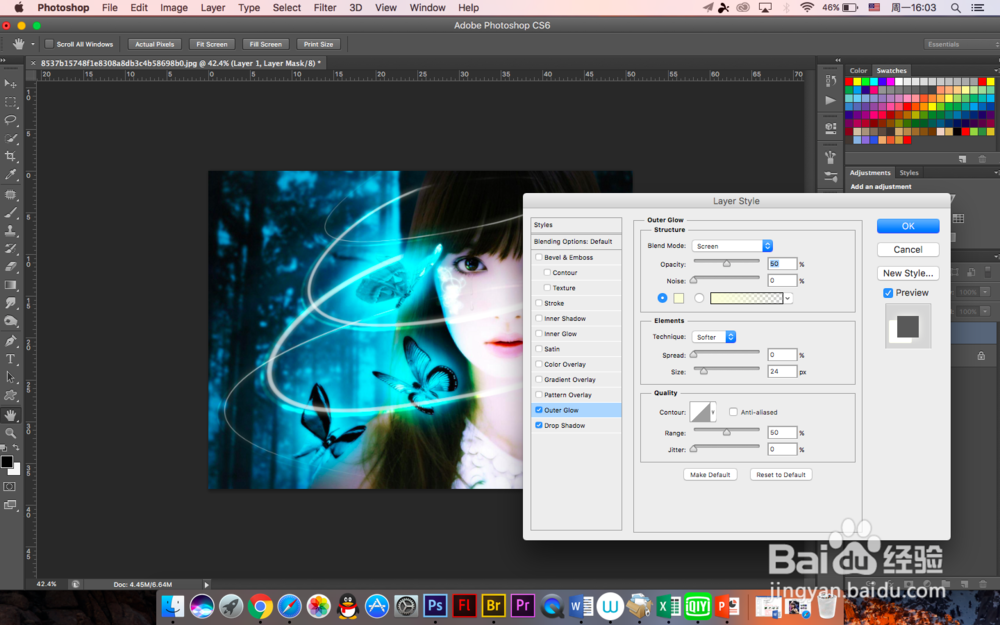Uncheck the Drop Shadow style
This screenshot has height=625, width=1000.
[539, 425]
